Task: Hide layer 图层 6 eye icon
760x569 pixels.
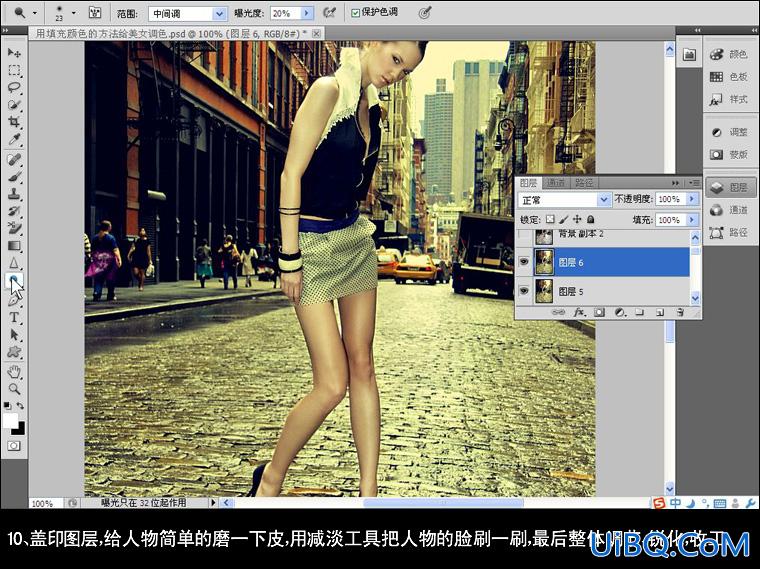Action: [x=524, y=262]
